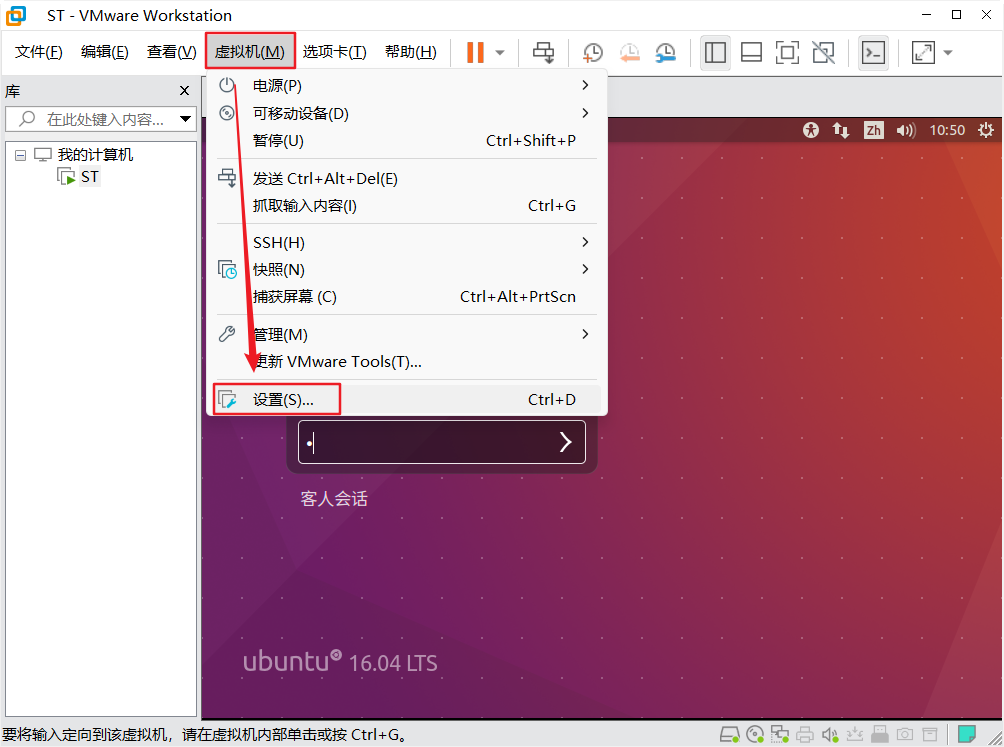Close the 库 library panel
This screenshot has width=1004, height=747.
[184, 91]
